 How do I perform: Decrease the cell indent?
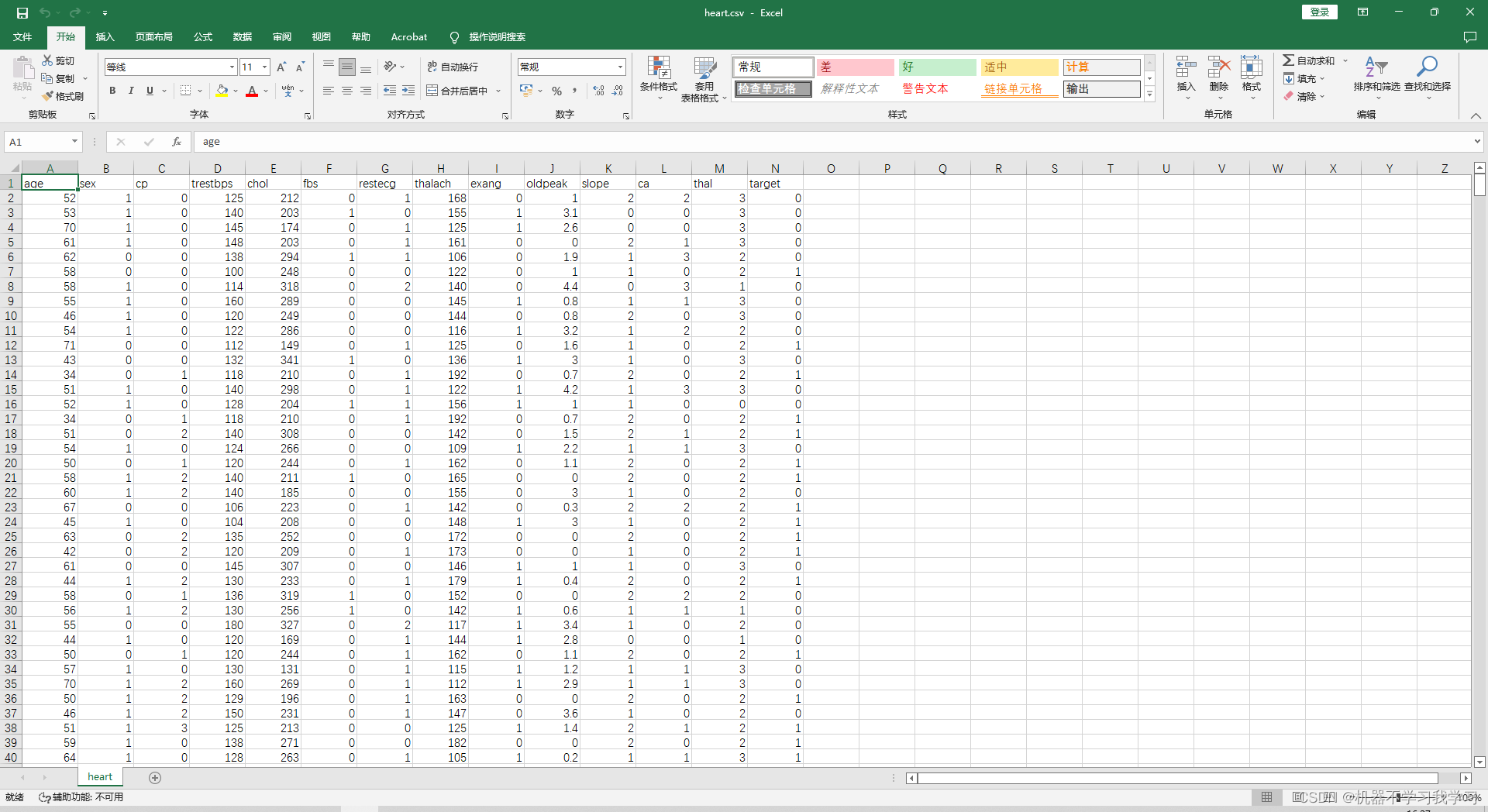click(x=390, y=91)
